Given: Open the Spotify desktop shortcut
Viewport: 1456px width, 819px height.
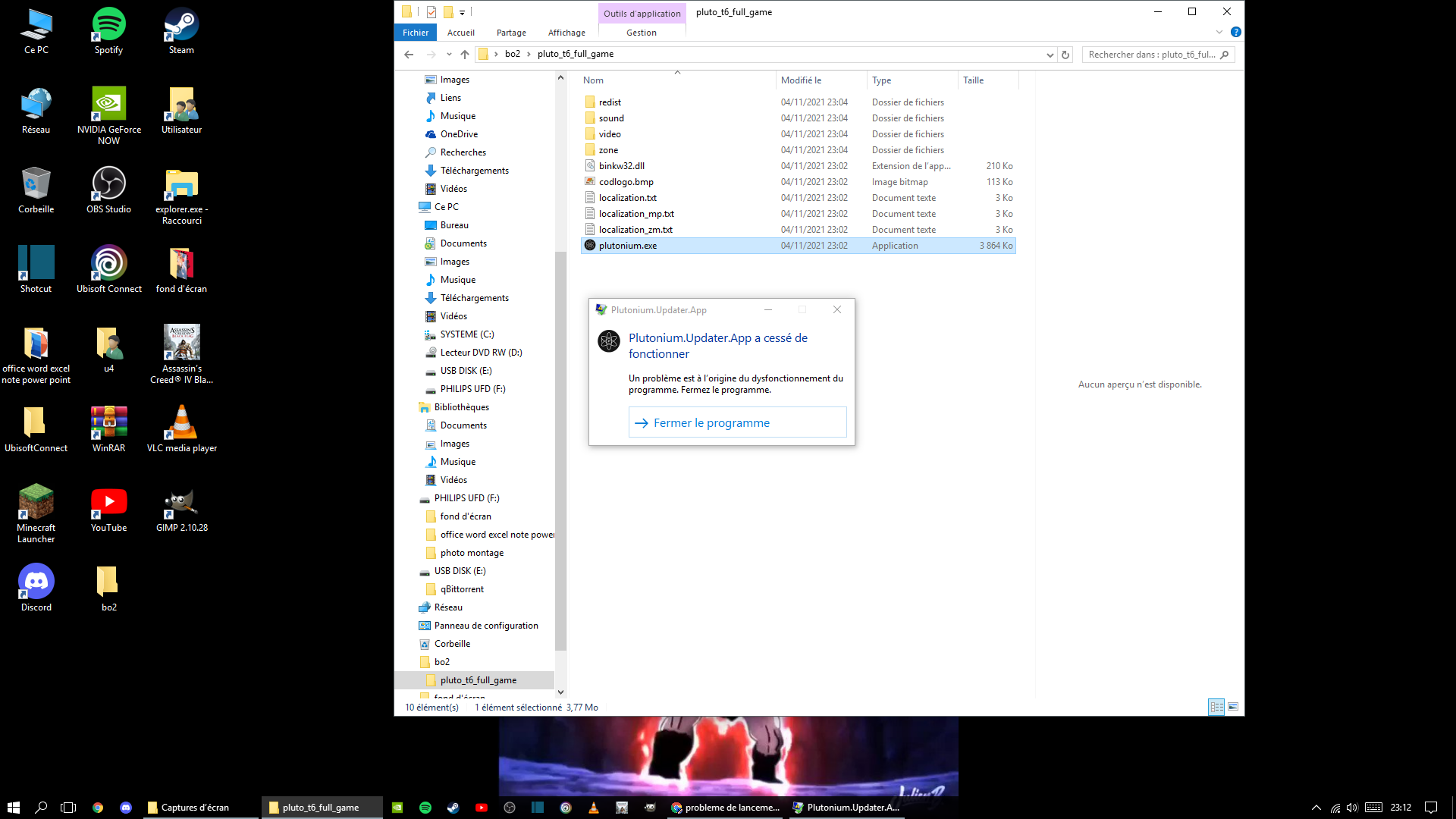Looking at the screenshot, I should (108, 31).
